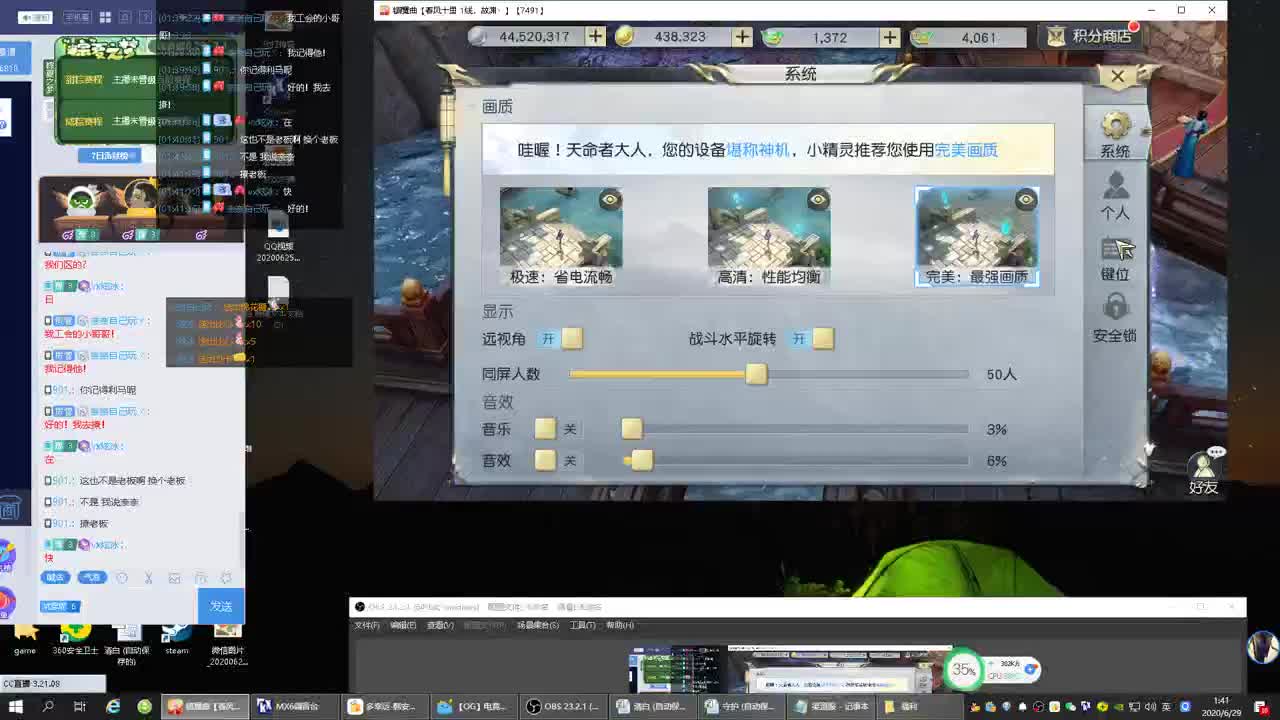Click 完美画质 highlighted link text

[966, 150]
